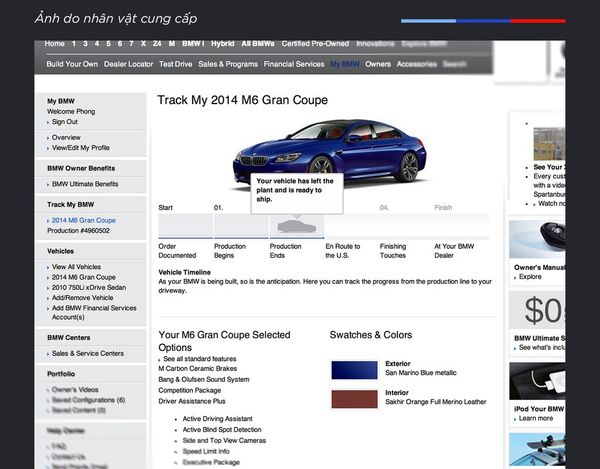Click Production Ends timeline step

[x=285, y=251]
